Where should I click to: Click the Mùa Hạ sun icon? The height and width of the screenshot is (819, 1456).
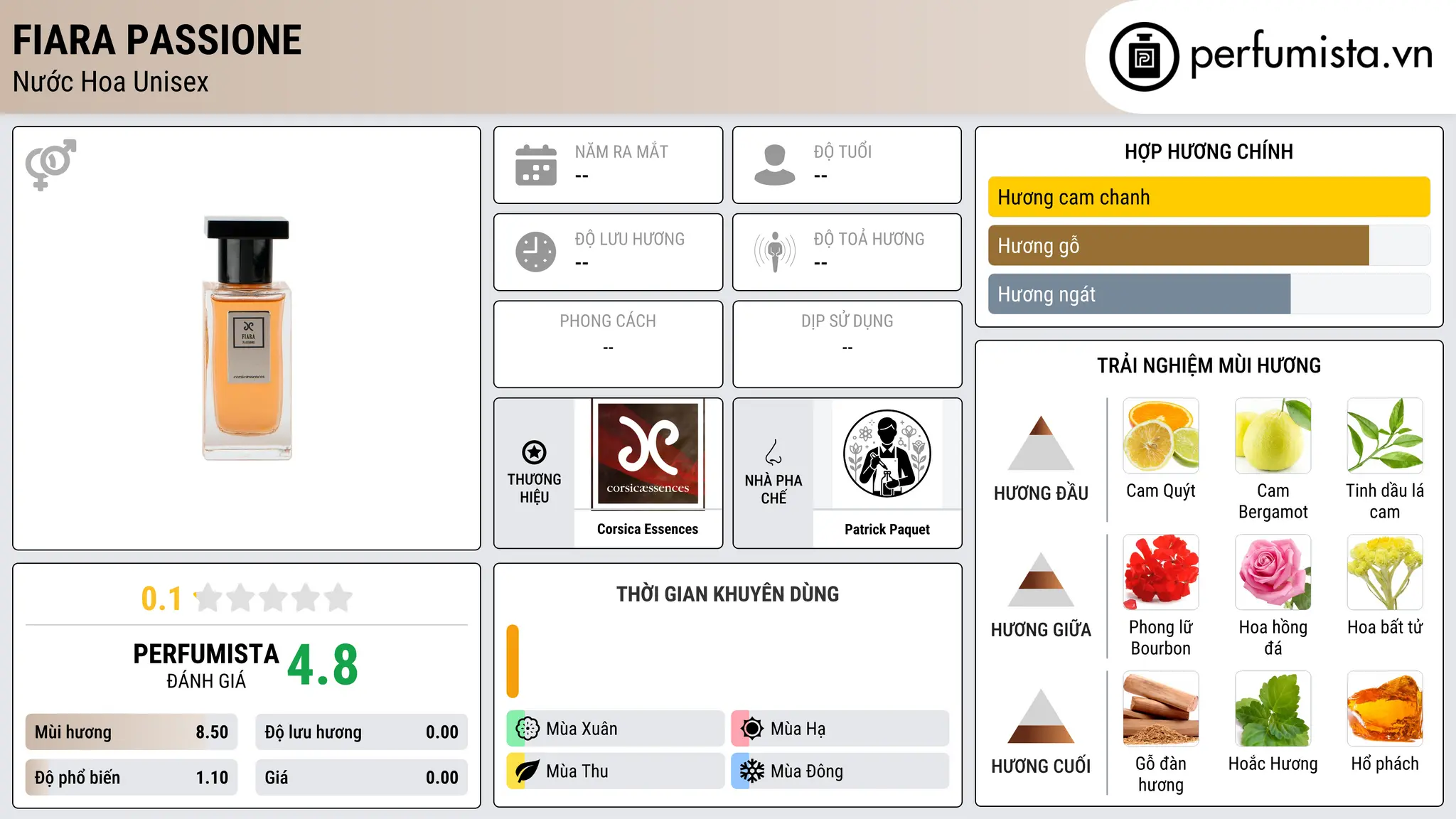click(751, 728)
